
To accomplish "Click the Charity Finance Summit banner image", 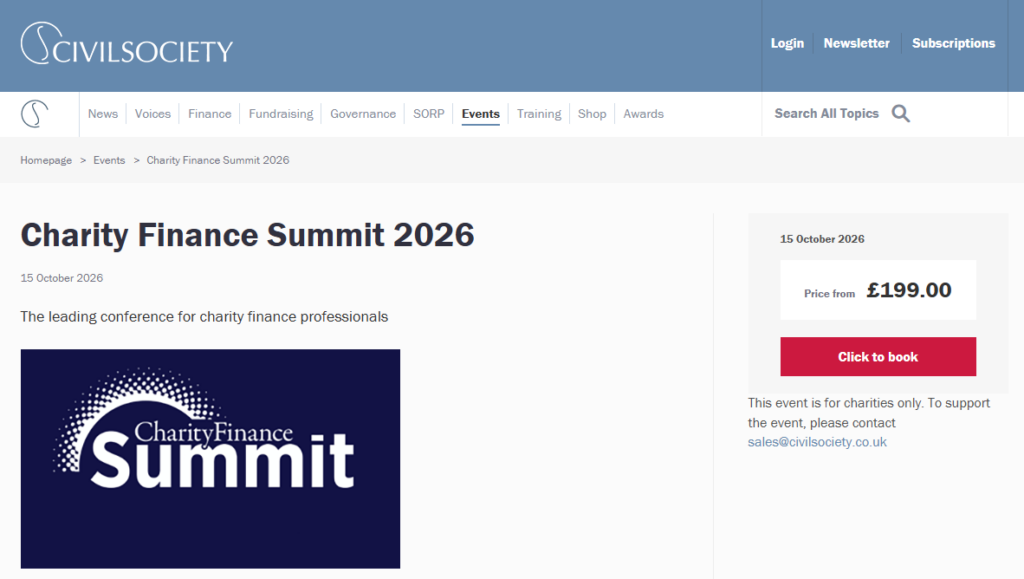I will 210,458.
